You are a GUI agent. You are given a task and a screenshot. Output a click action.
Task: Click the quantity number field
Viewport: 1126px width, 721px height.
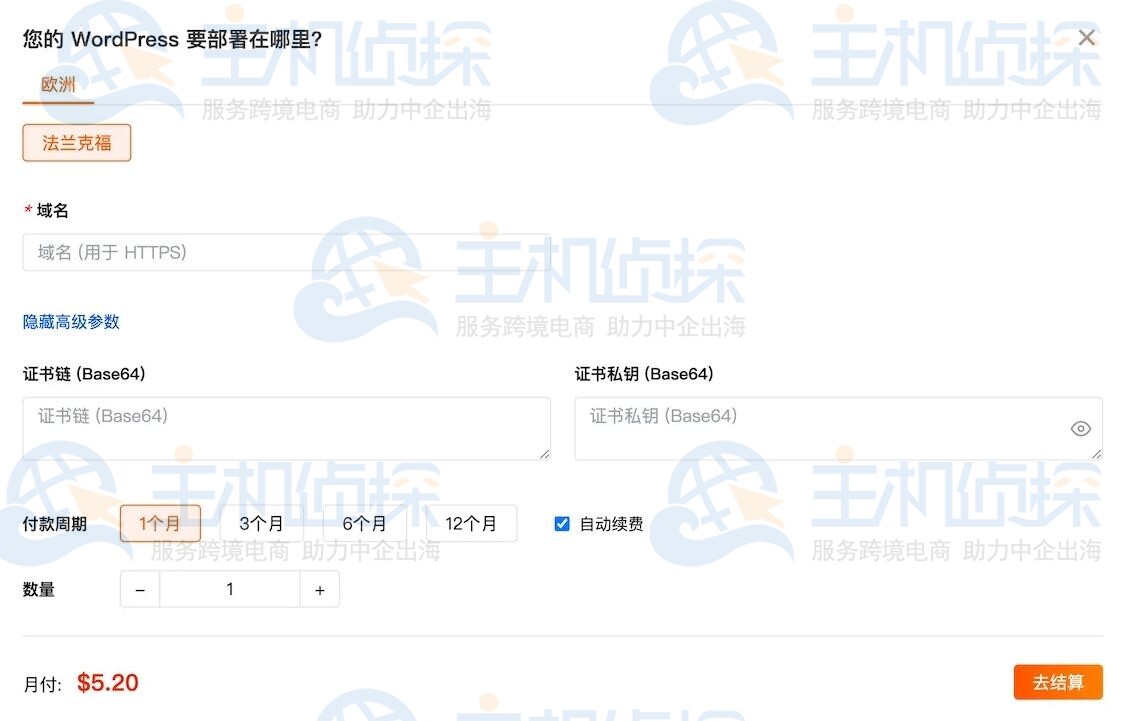pyautogui.click(x=229, y=589)
